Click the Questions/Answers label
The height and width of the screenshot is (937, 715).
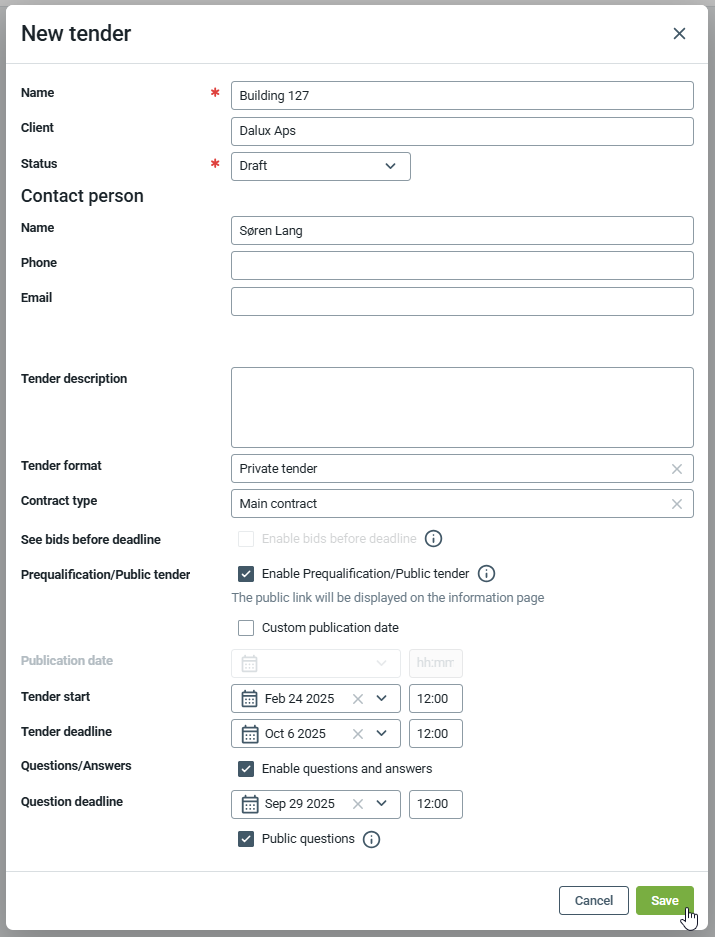click(76, 766)
